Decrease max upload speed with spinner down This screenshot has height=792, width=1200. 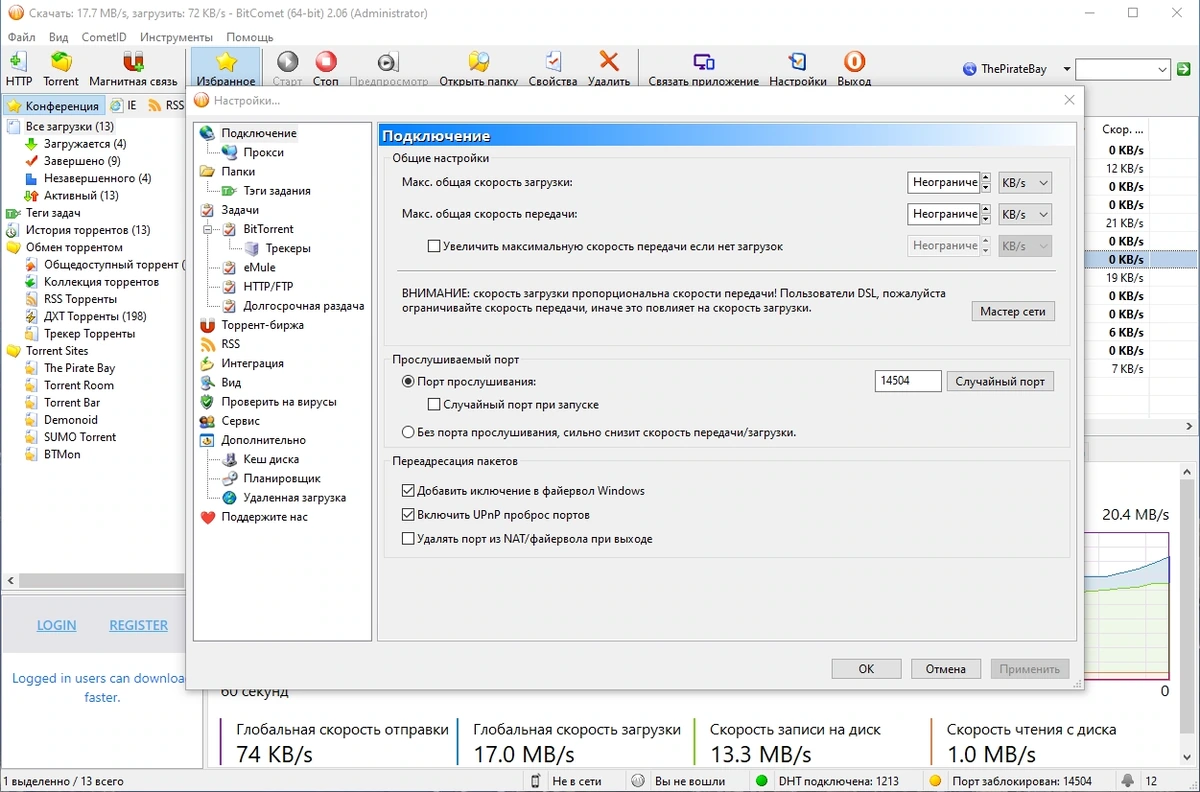click(985, 219)
